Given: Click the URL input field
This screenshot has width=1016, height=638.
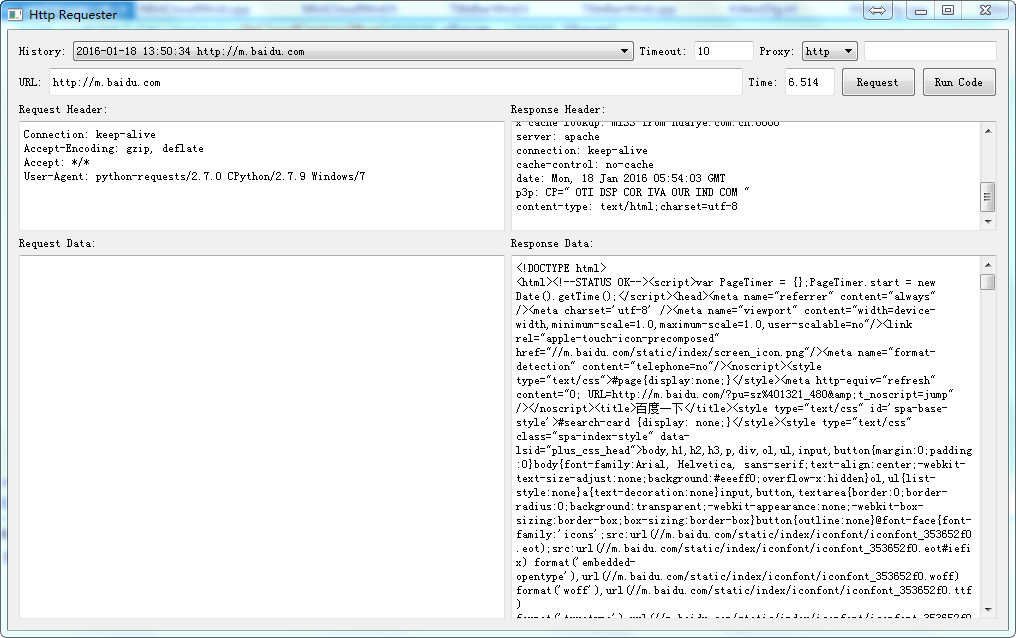Looking at the screenshot, I should click(395, 82).
